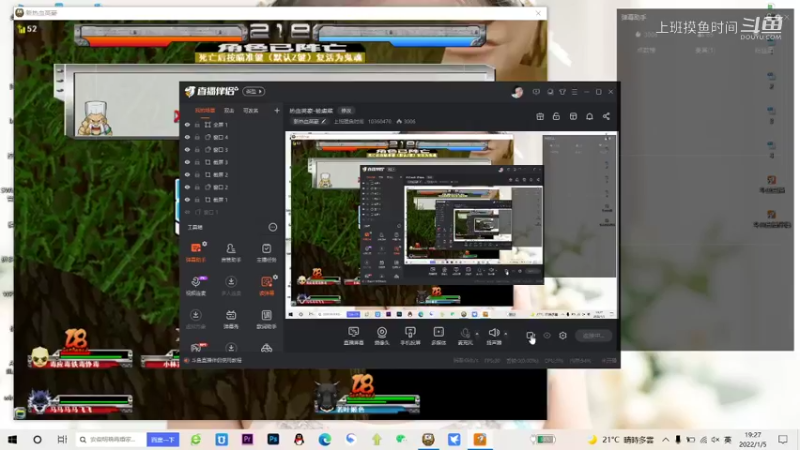Open the hamburger menu in the title bar
The height and width of the screenshot is (450, 800).
click(574, 92)
